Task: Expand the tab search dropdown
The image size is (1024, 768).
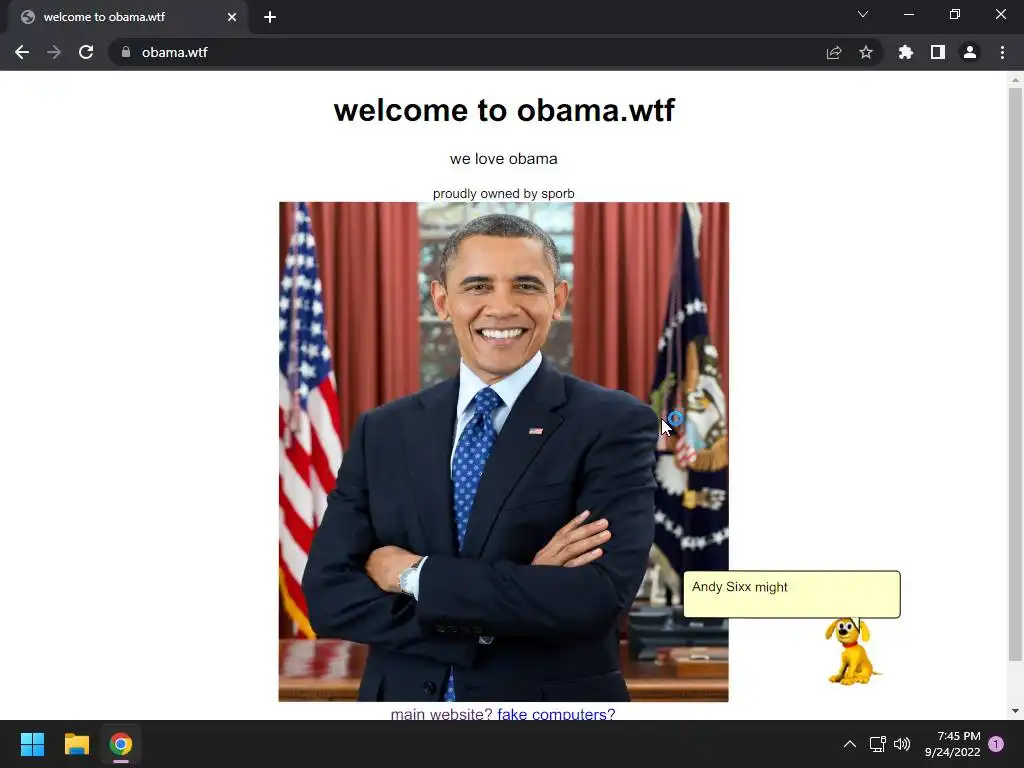Action: coord(863,14)
